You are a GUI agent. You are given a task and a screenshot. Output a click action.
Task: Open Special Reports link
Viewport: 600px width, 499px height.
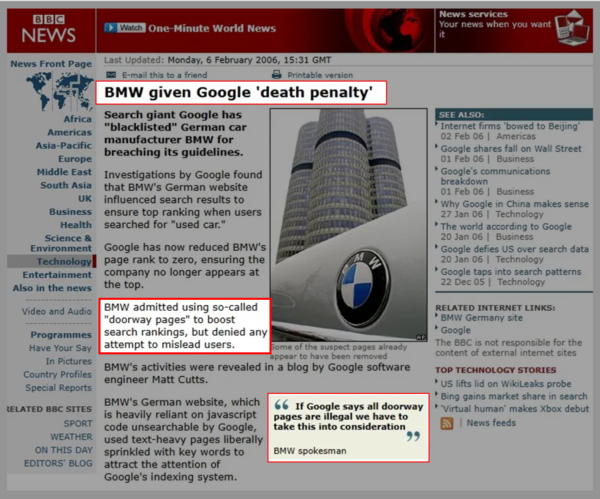pyautogui.click(x=59, y=388)
